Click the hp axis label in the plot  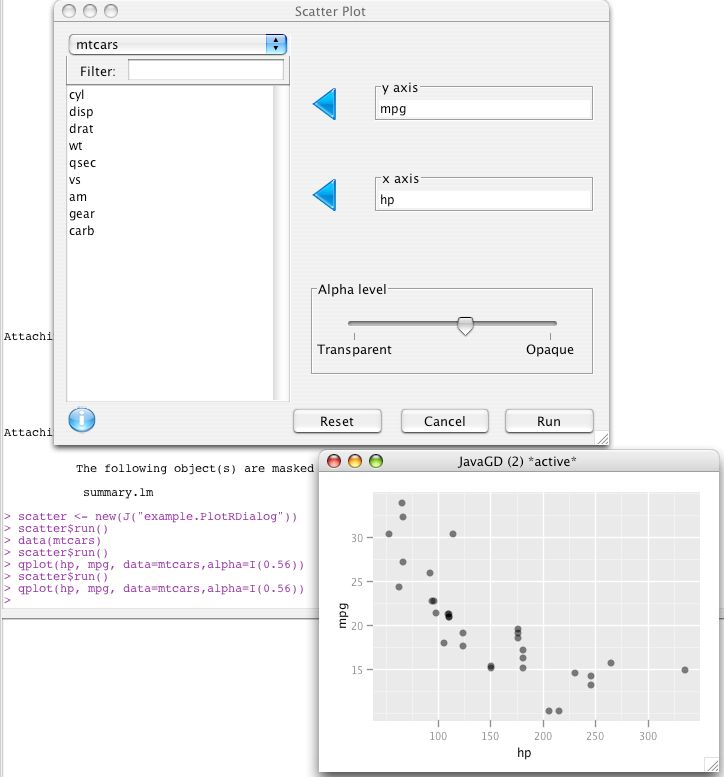tap(524, 753)
